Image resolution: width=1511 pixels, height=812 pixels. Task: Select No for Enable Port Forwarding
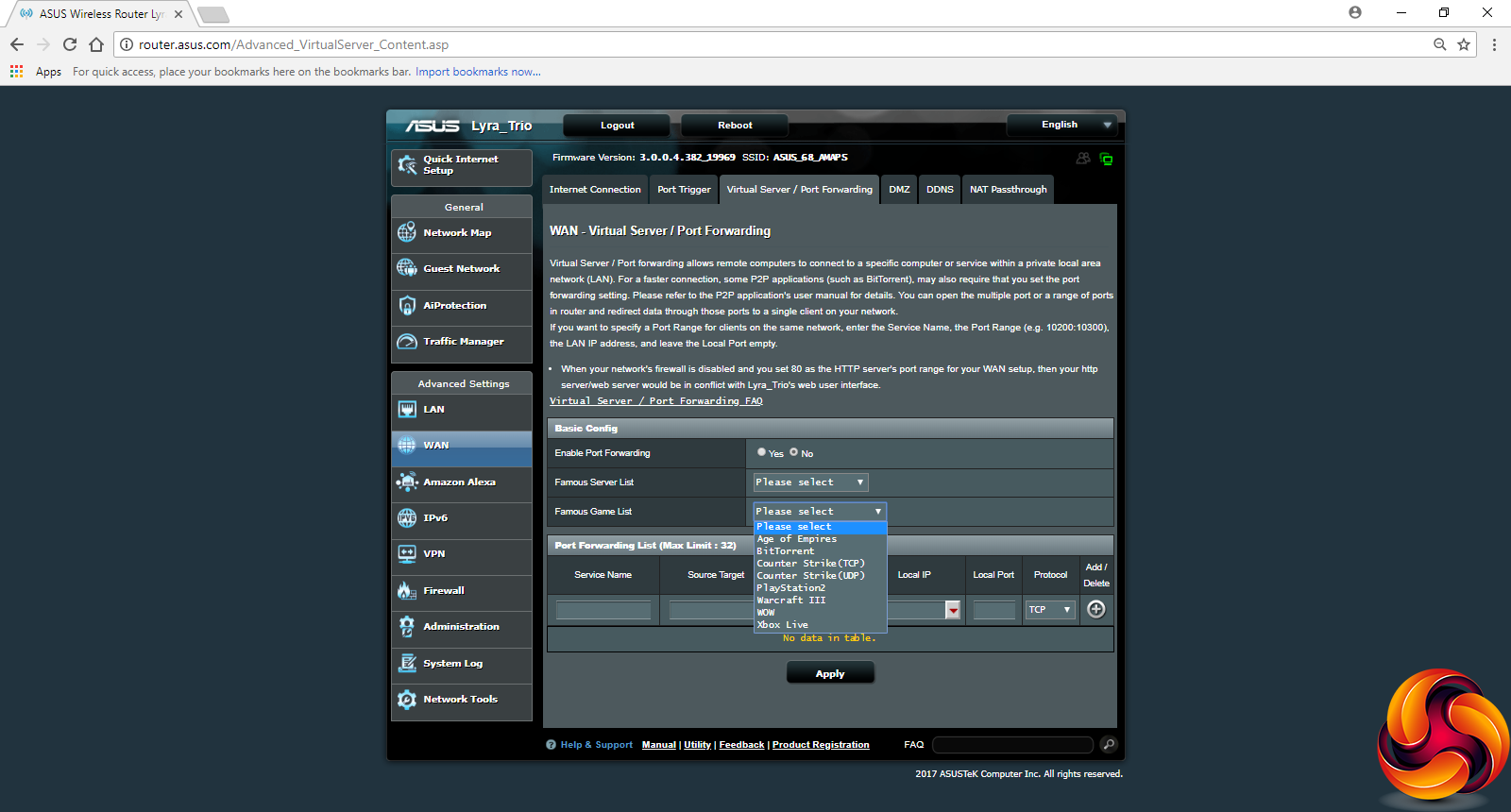793,452
